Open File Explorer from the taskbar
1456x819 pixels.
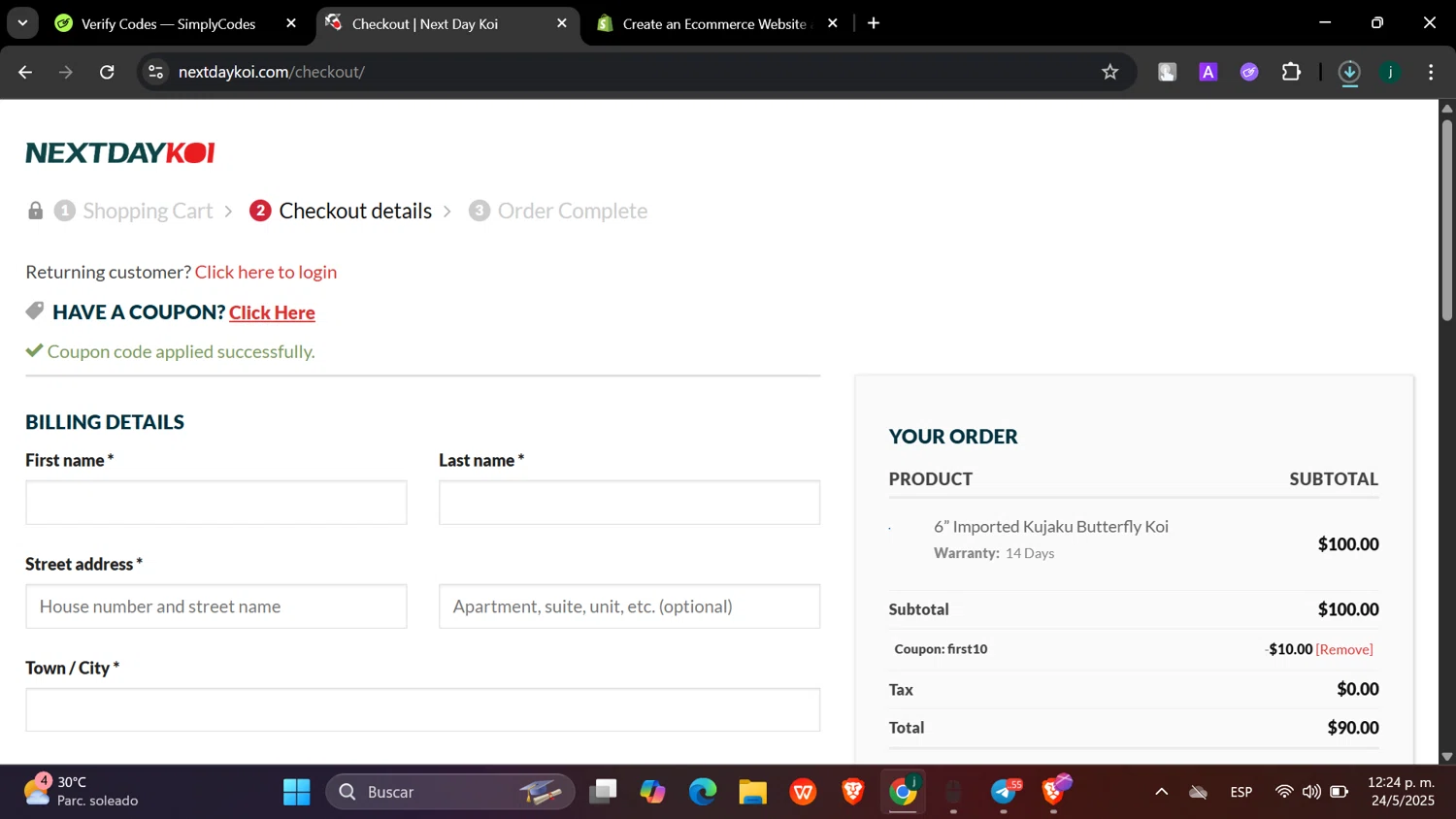753,792
